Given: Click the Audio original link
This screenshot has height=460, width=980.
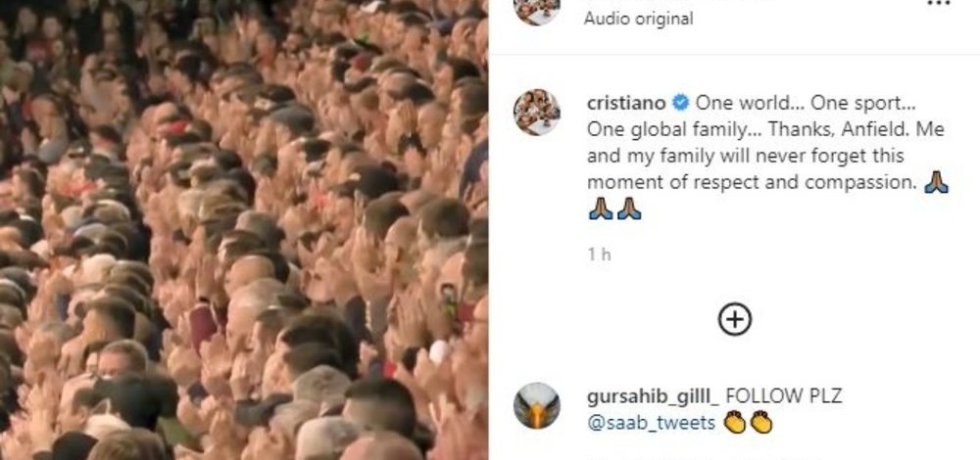Looking at the screenshot, I should tap(638, 19).
